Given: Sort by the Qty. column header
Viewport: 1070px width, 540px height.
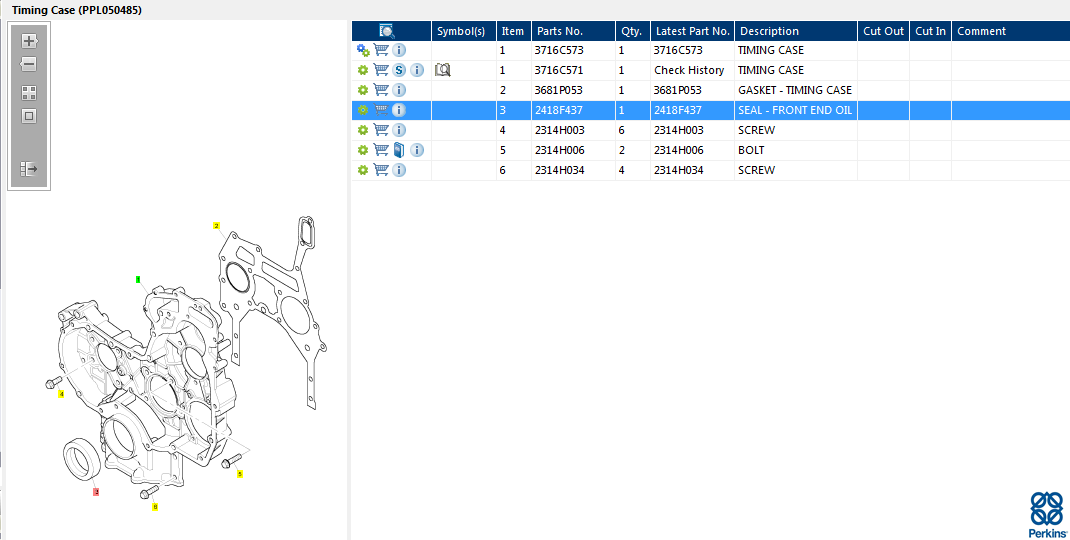Looking at the screenshot, I should pyautogui.click(x=633, y=31).
